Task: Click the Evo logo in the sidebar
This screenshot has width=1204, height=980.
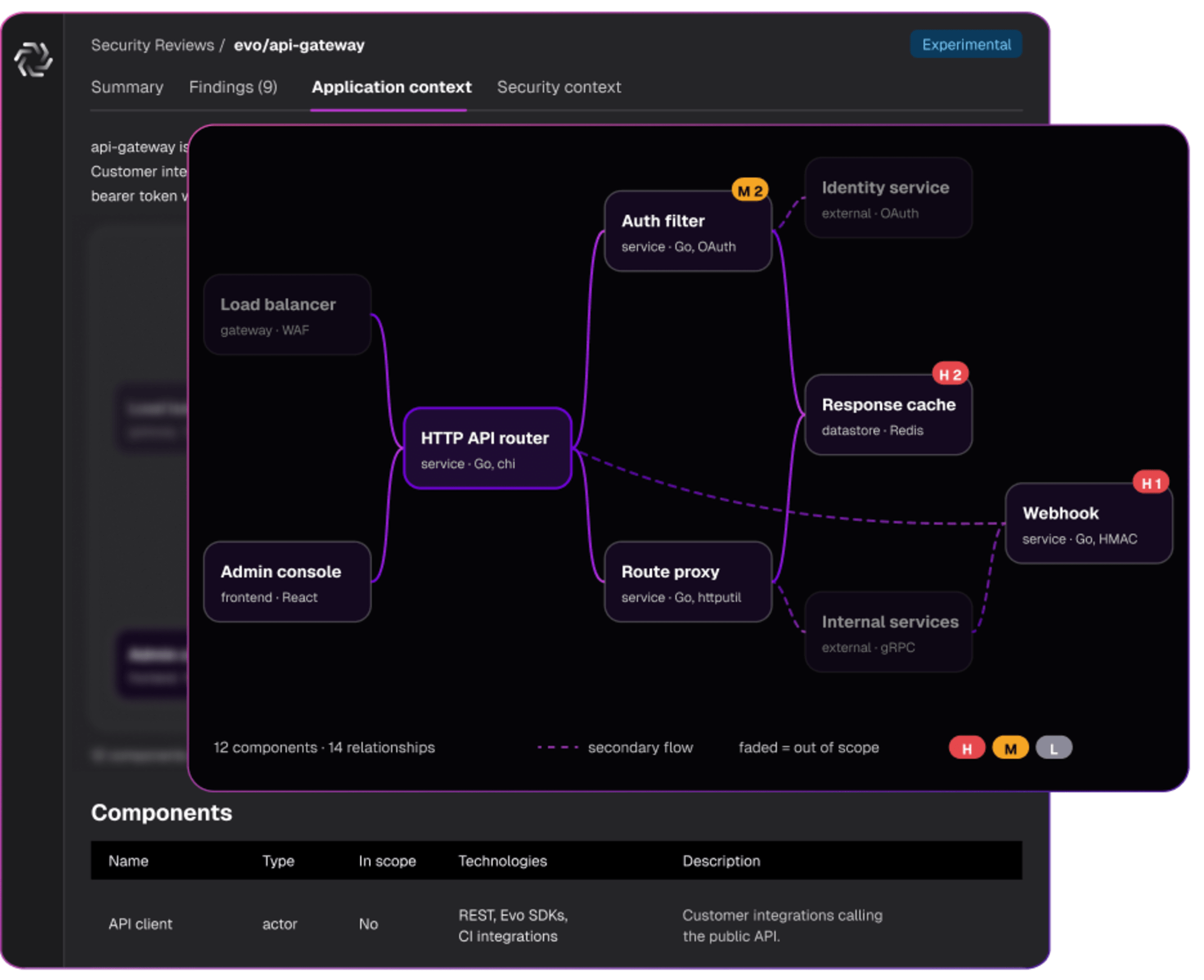Action: click(x=33, y=59)
